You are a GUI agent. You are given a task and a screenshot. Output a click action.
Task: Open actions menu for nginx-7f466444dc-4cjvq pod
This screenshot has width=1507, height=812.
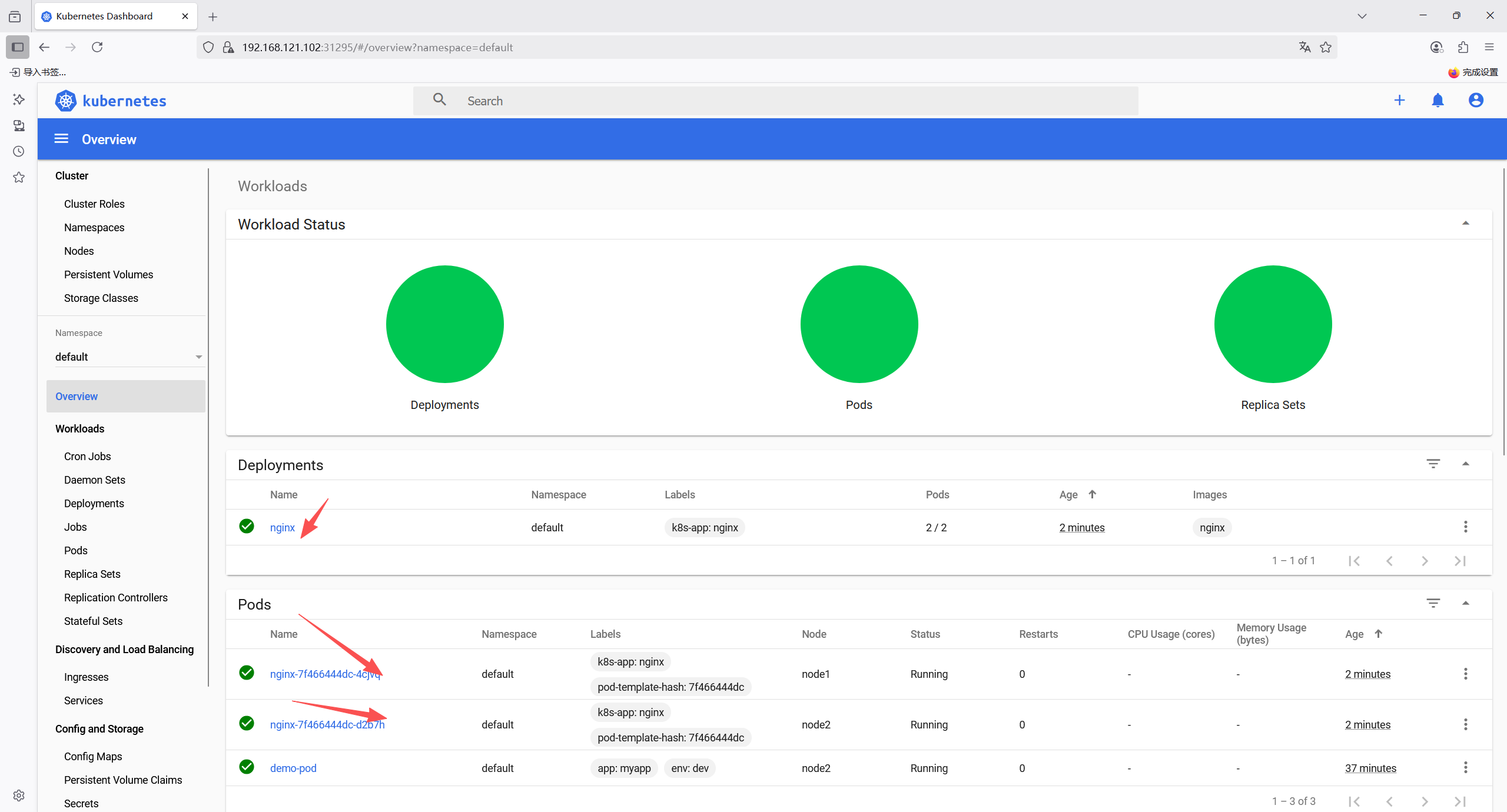[x=1465, y=674]
